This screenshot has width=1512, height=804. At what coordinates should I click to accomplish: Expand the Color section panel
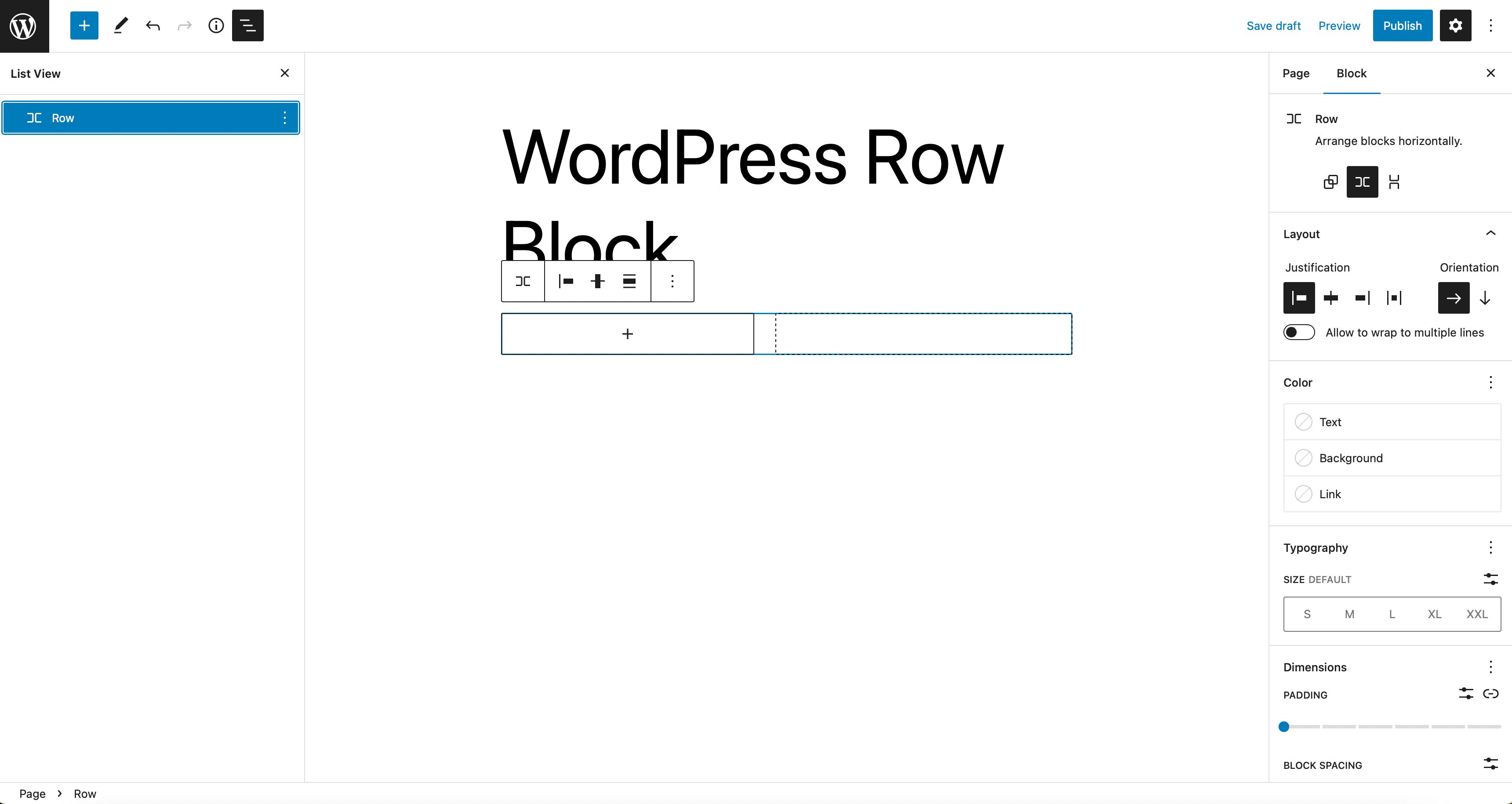click(1297, 381)
